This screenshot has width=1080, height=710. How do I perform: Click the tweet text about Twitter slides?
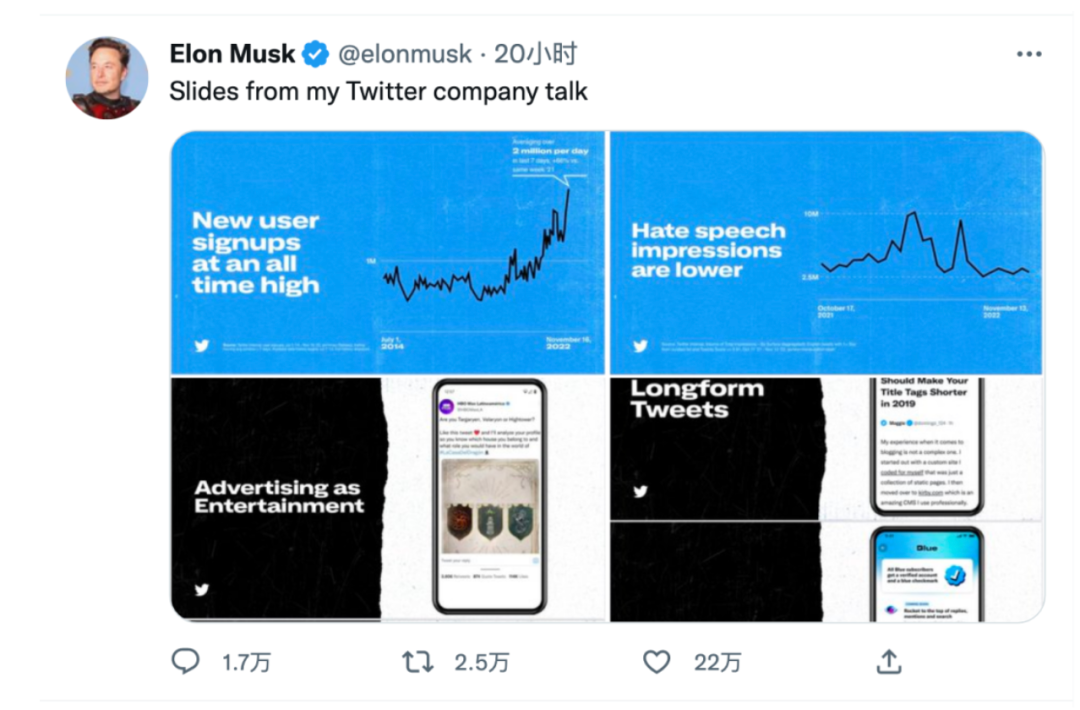(378, 92)
